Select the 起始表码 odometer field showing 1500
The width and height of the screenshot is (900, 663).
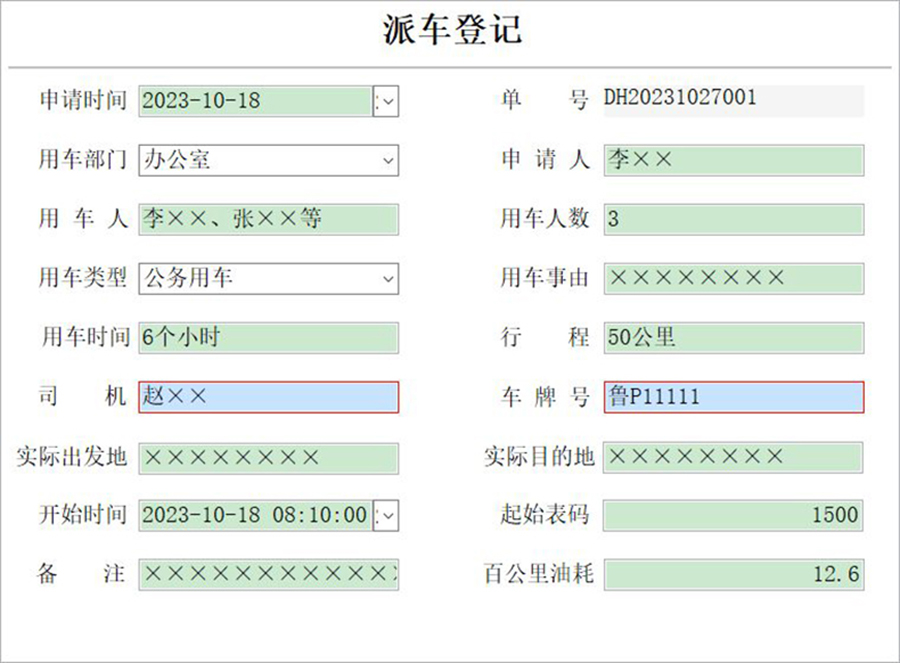click(x=735, y=516)
